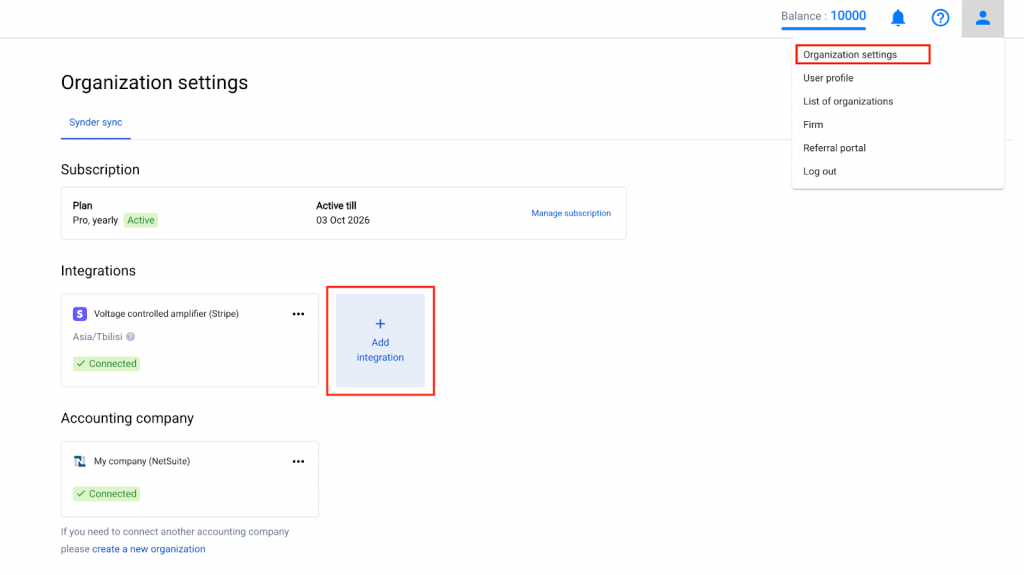
Task: Click the Connected badge under Stripe integration
Action: [x=106, y=364]
